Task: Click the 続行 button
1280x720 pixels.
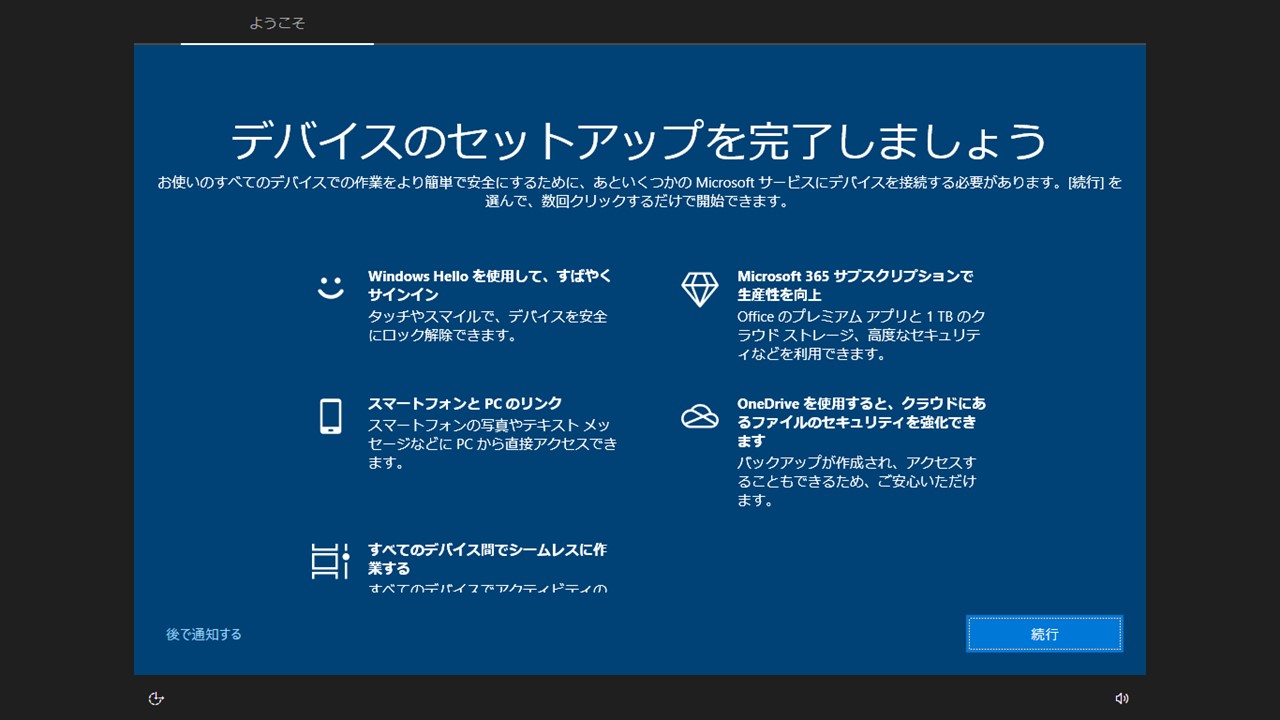Action: tap(1044, 634)
